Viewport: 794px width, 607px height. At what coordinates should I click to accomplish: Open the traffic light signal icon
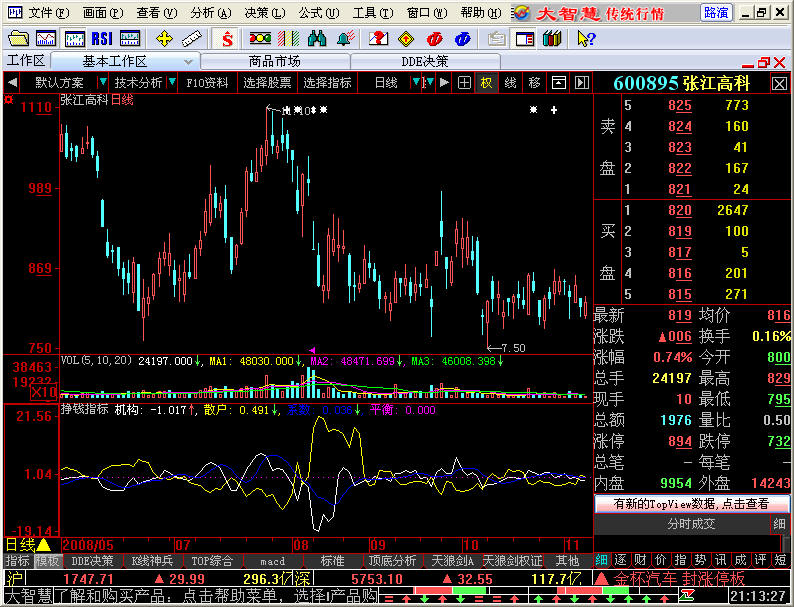tap(260, 38)
